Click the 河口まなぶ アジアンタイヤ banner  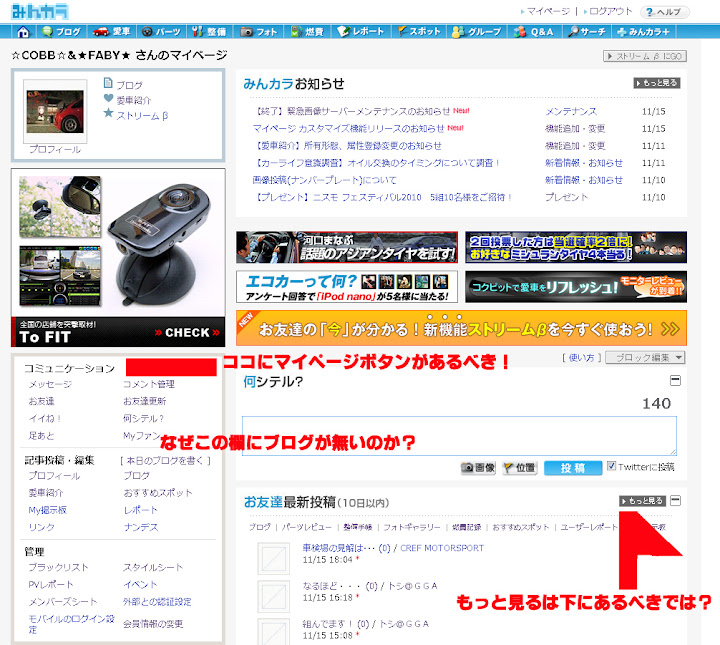pos(347,247)
